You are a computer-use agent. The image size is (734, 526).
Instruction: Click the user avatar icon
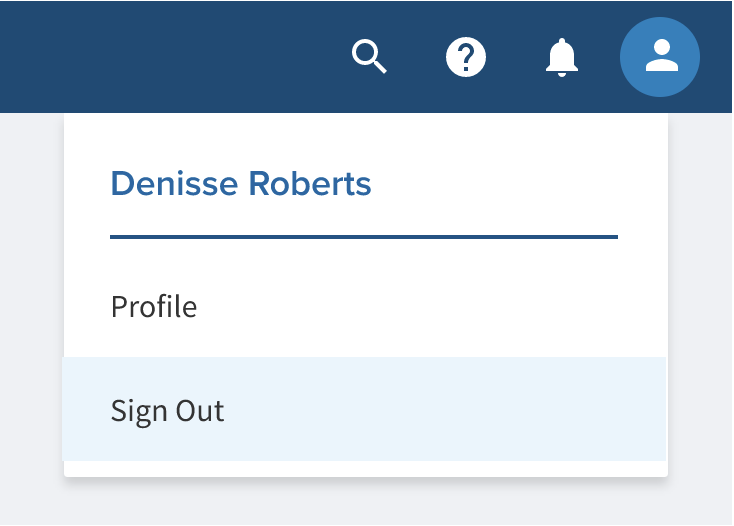660,57
